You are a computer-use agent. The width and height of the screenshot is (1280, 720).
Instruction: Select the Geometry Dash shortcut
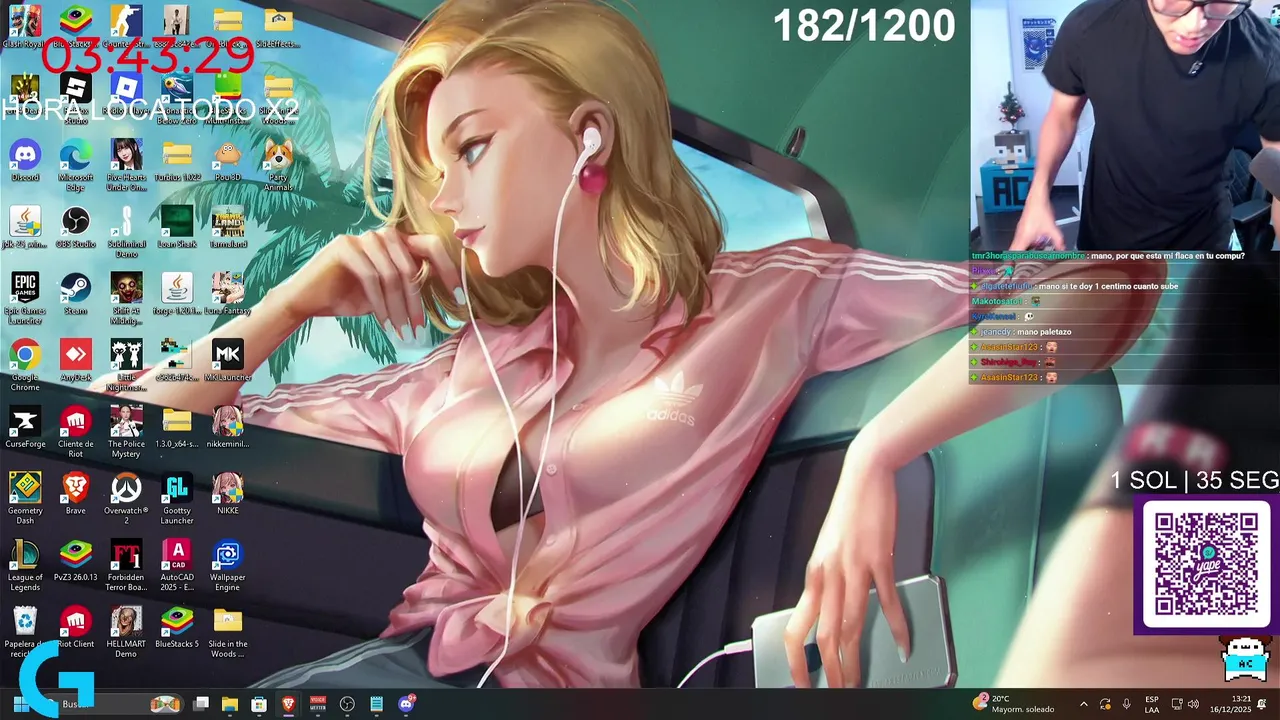25,498
